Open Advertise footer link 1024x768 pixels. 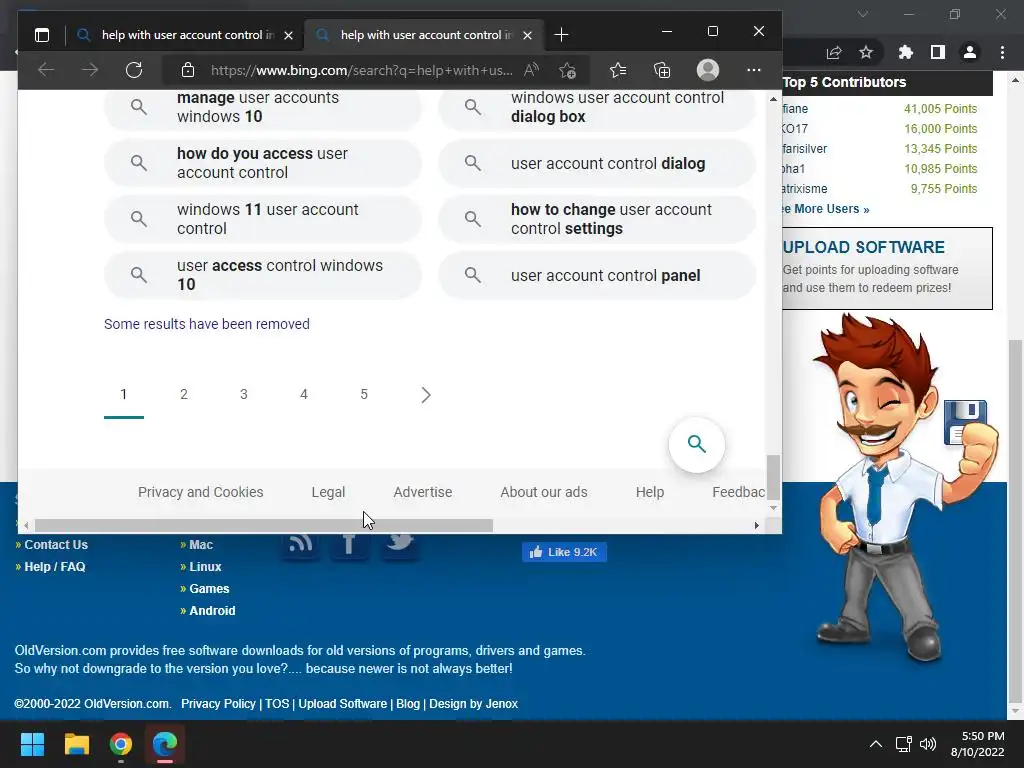pyautogui.click(x=423, y=492)
